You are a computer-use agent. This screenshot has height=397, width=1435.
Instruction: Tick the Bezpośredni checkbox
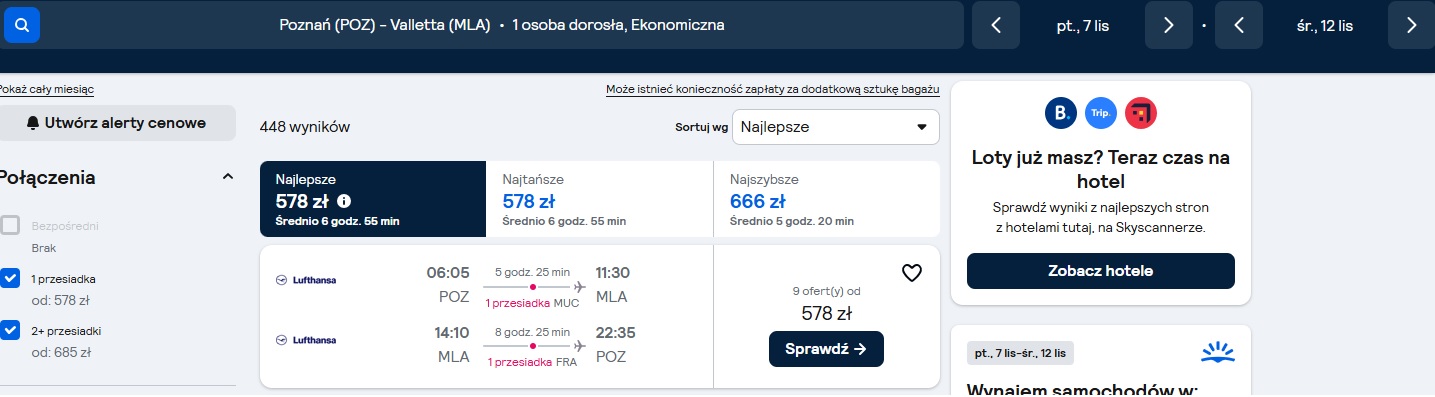coord(10,226)
